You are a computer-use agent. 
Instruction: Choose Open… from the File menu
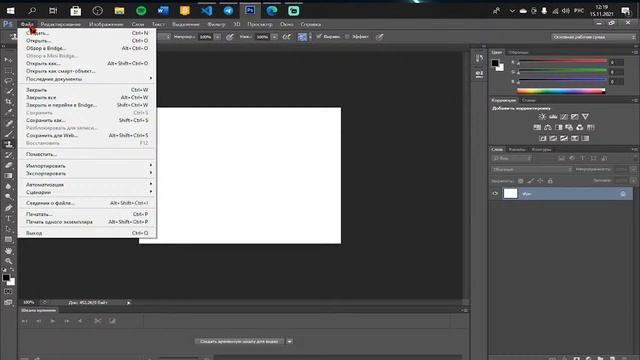tap(87, 41)
